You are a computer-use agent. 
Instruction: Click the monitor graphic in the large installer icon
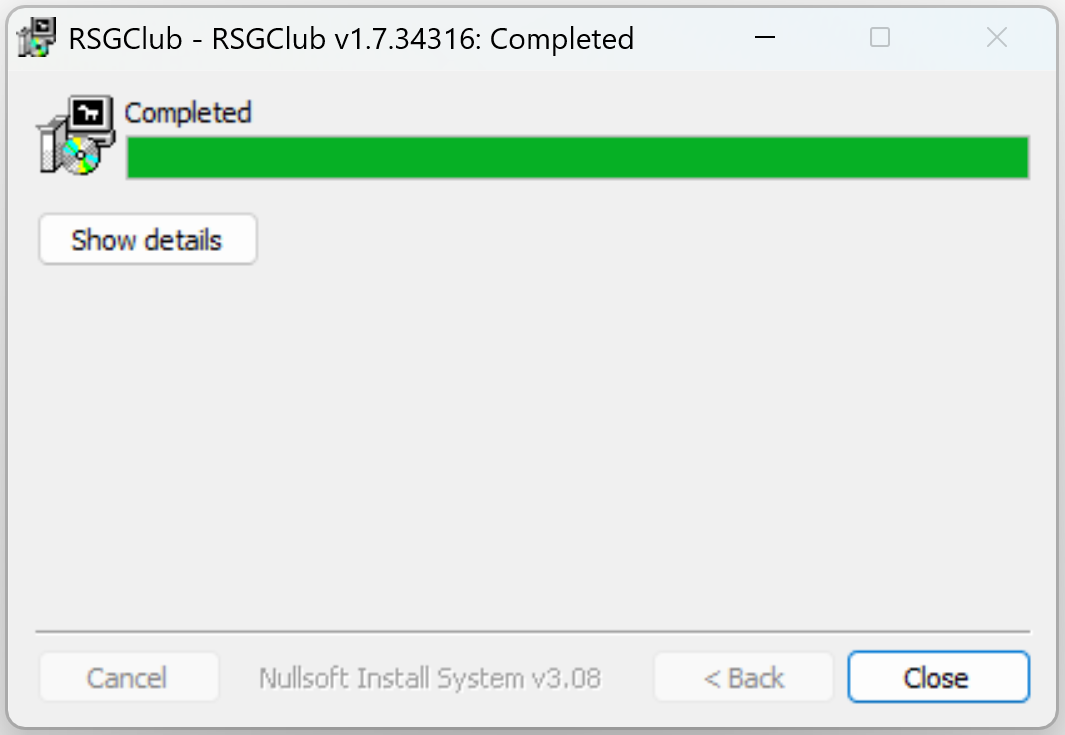pos(91,114)
